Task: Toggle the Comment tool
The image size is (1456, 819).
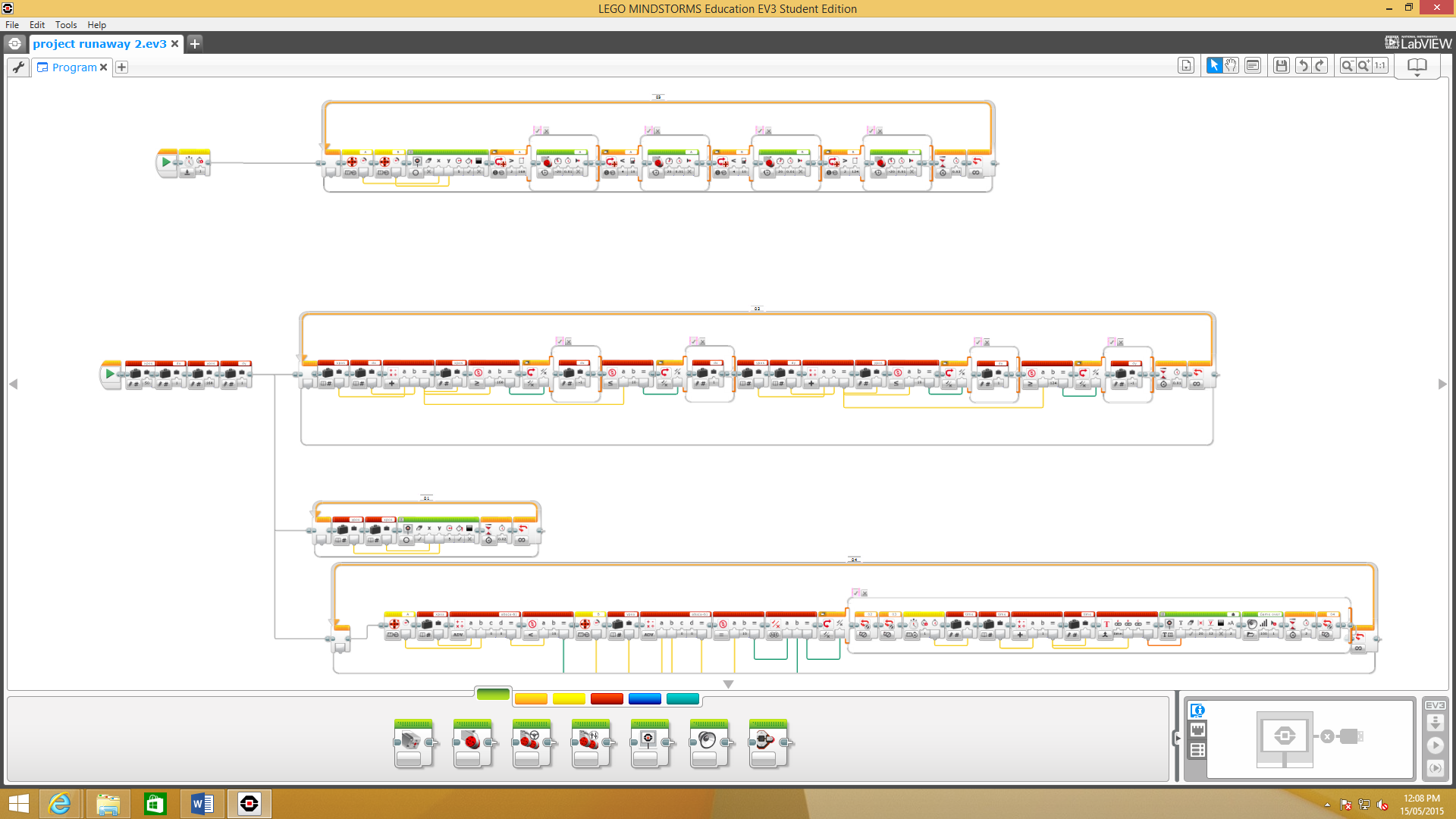Action: [1253, 66]
